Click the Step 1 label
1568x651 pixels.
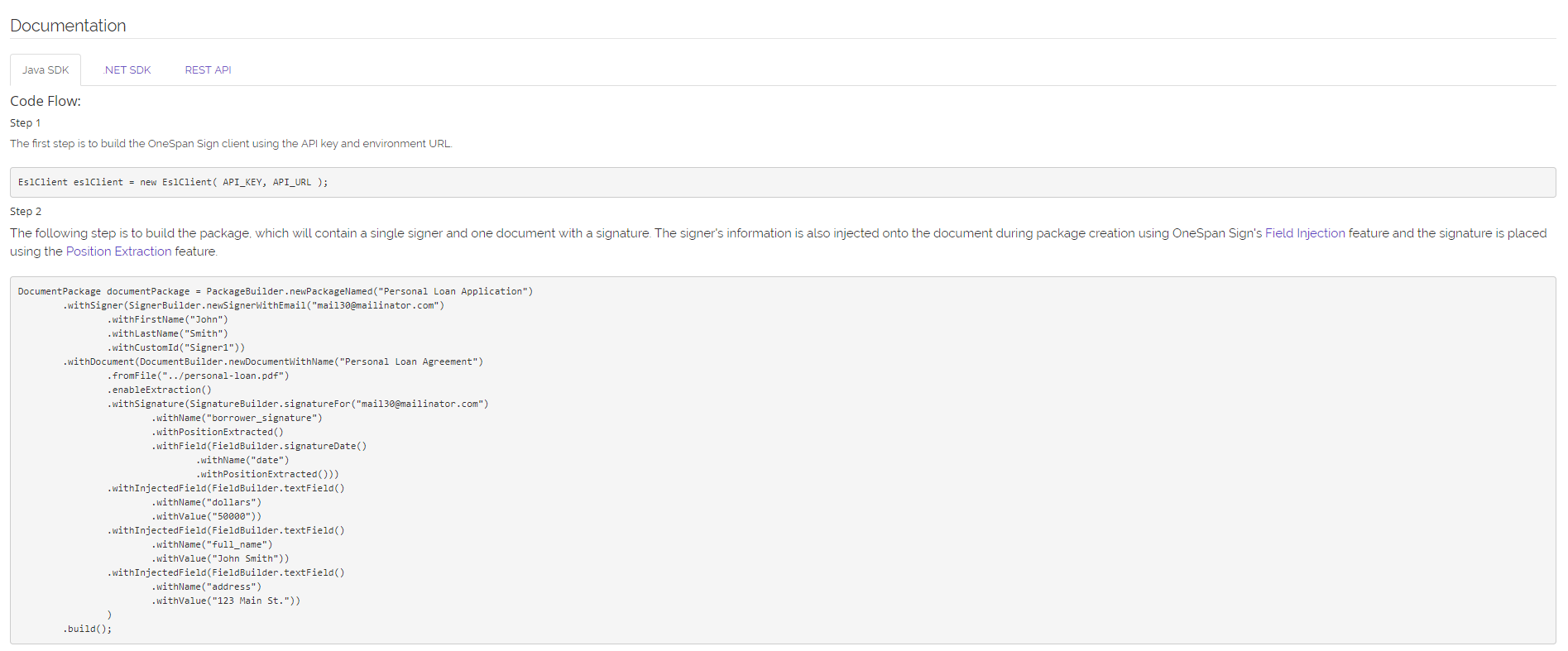pos(25,122)
